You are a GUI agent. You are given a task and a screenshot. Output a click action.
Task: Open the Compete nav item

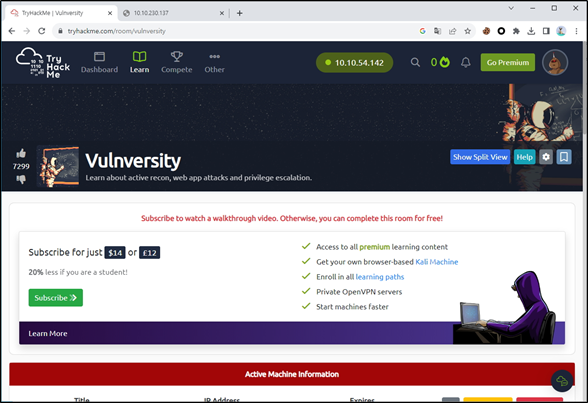coord(177,62)
